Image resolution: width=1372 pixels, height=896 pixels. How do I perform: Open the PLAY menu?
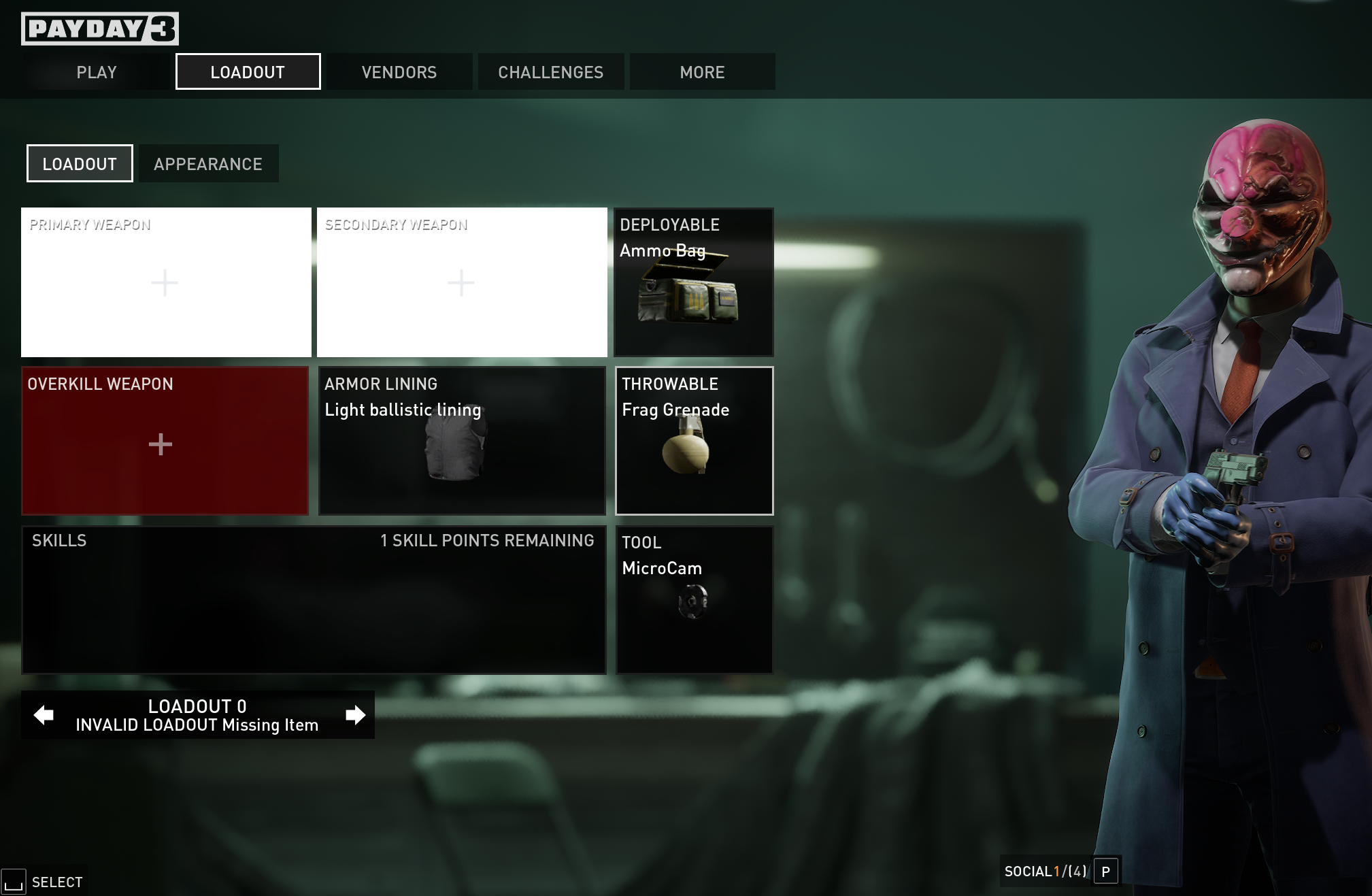point(96,71)
